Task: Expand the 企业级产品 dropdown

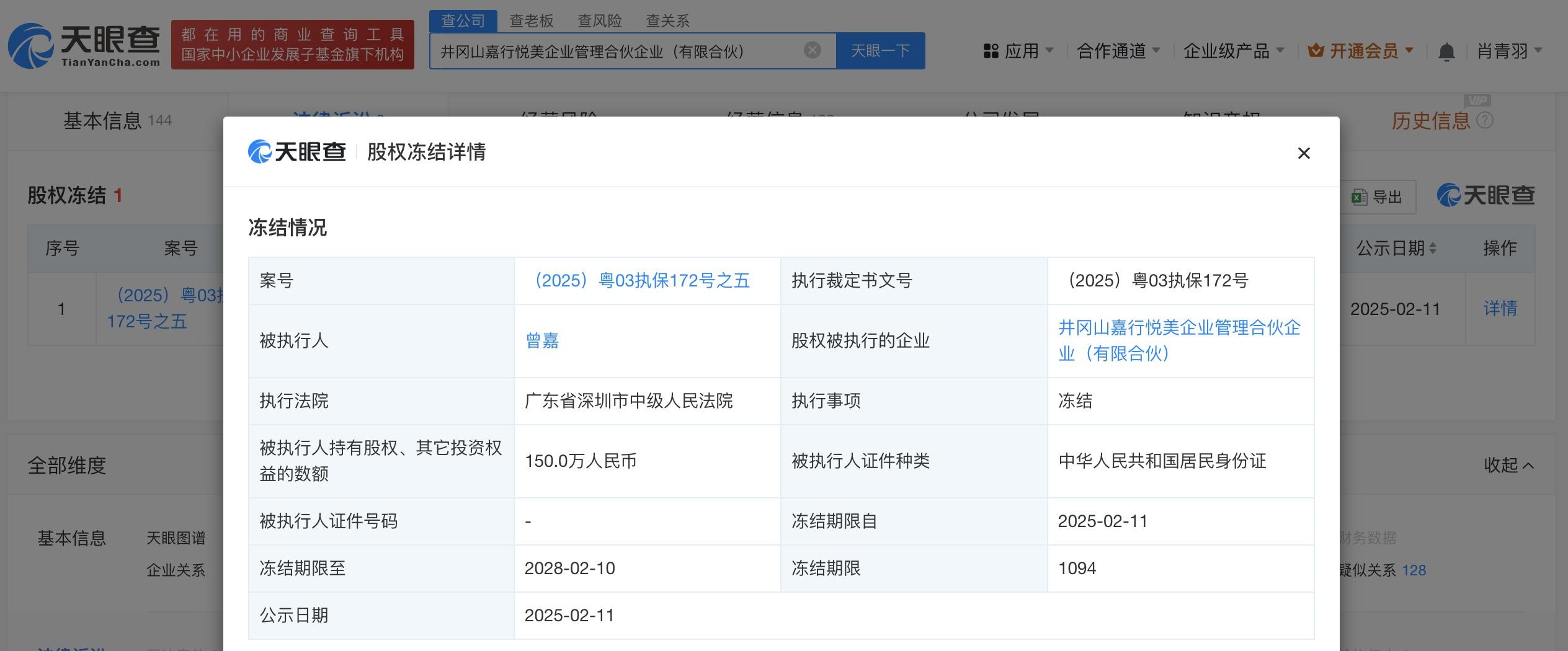Action: [1233, 51]
